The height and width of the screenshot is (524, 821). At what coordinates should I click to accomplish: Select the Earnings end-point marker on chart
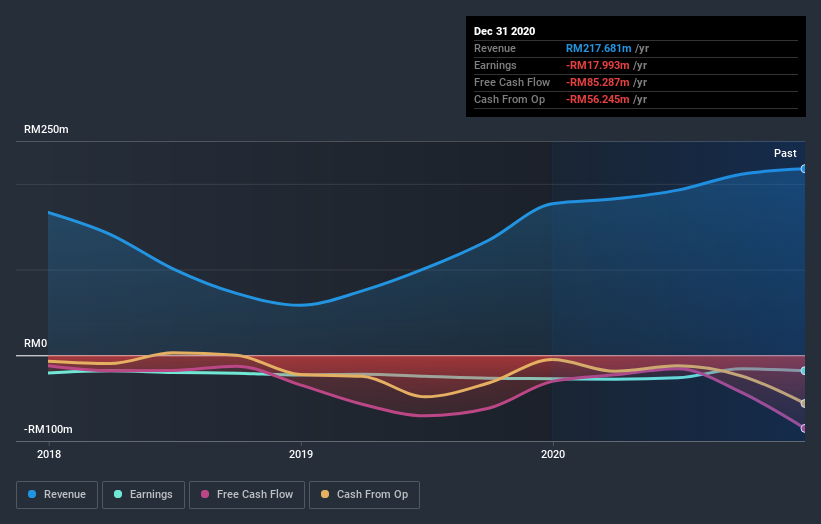(803, 371)
